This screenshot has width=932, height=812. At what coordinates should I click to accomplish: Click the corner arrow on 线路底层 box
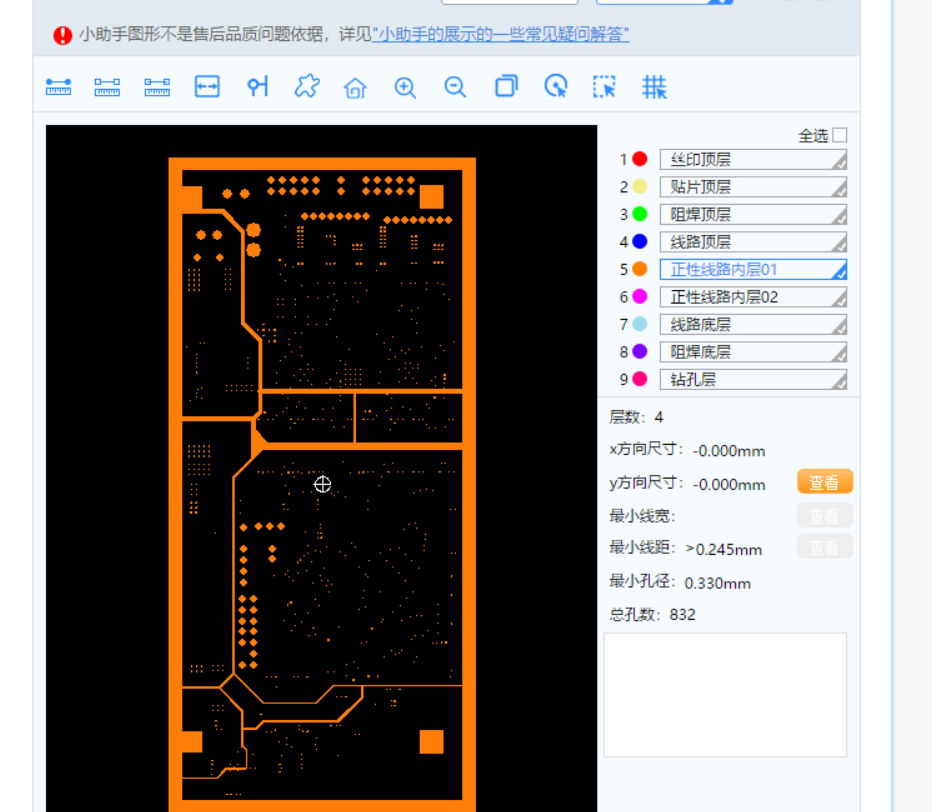coord(839,327)
